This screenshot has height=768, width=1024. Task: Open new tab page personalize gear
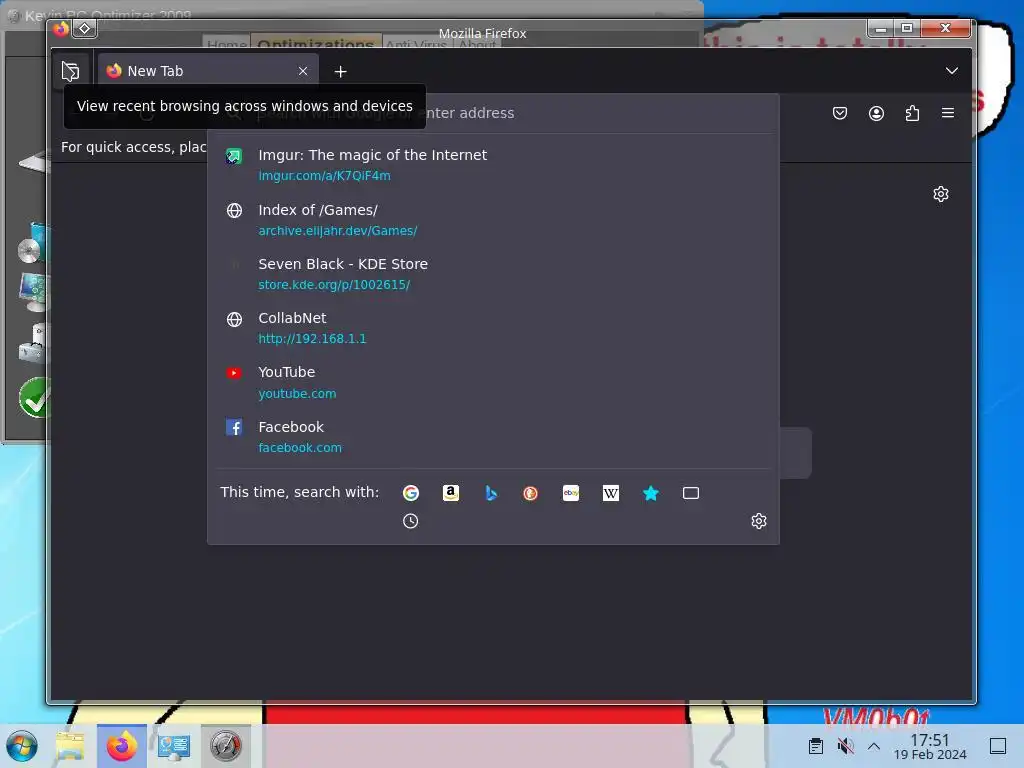click(940, 194)
